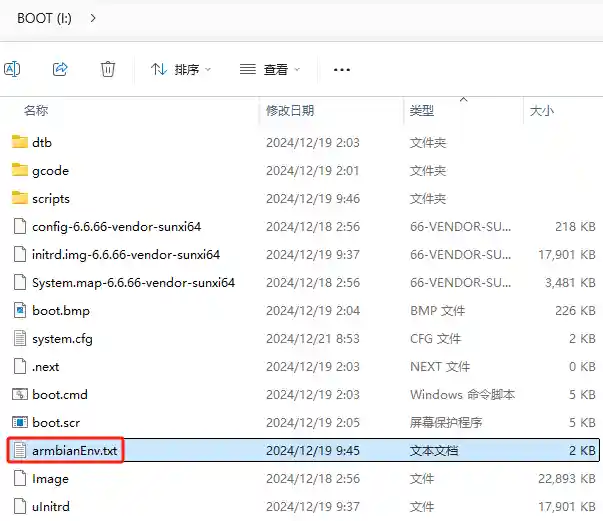Click the 'Windows 命令脚本' type cell
Image resolution: width=603 pixels, height=521 pixels.
(x=463, y=395)
